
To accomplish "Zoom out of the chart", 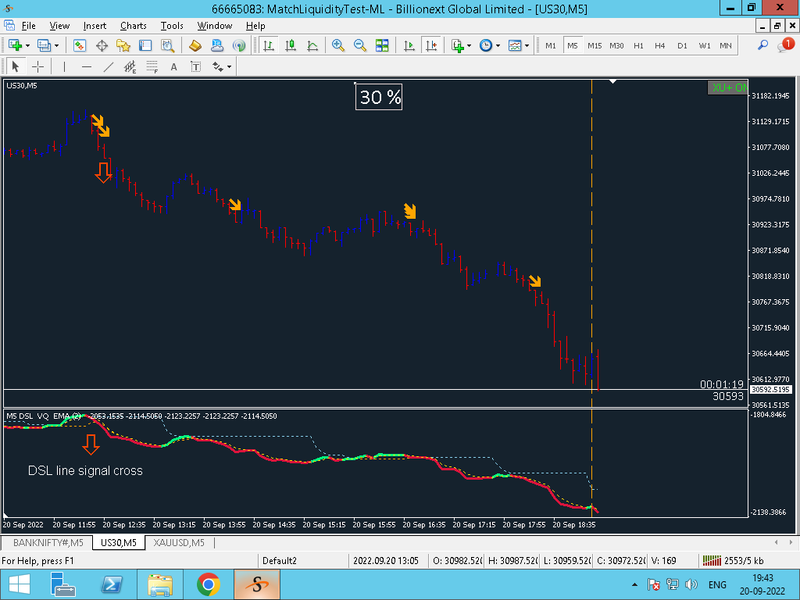I will tap(360, 45).
